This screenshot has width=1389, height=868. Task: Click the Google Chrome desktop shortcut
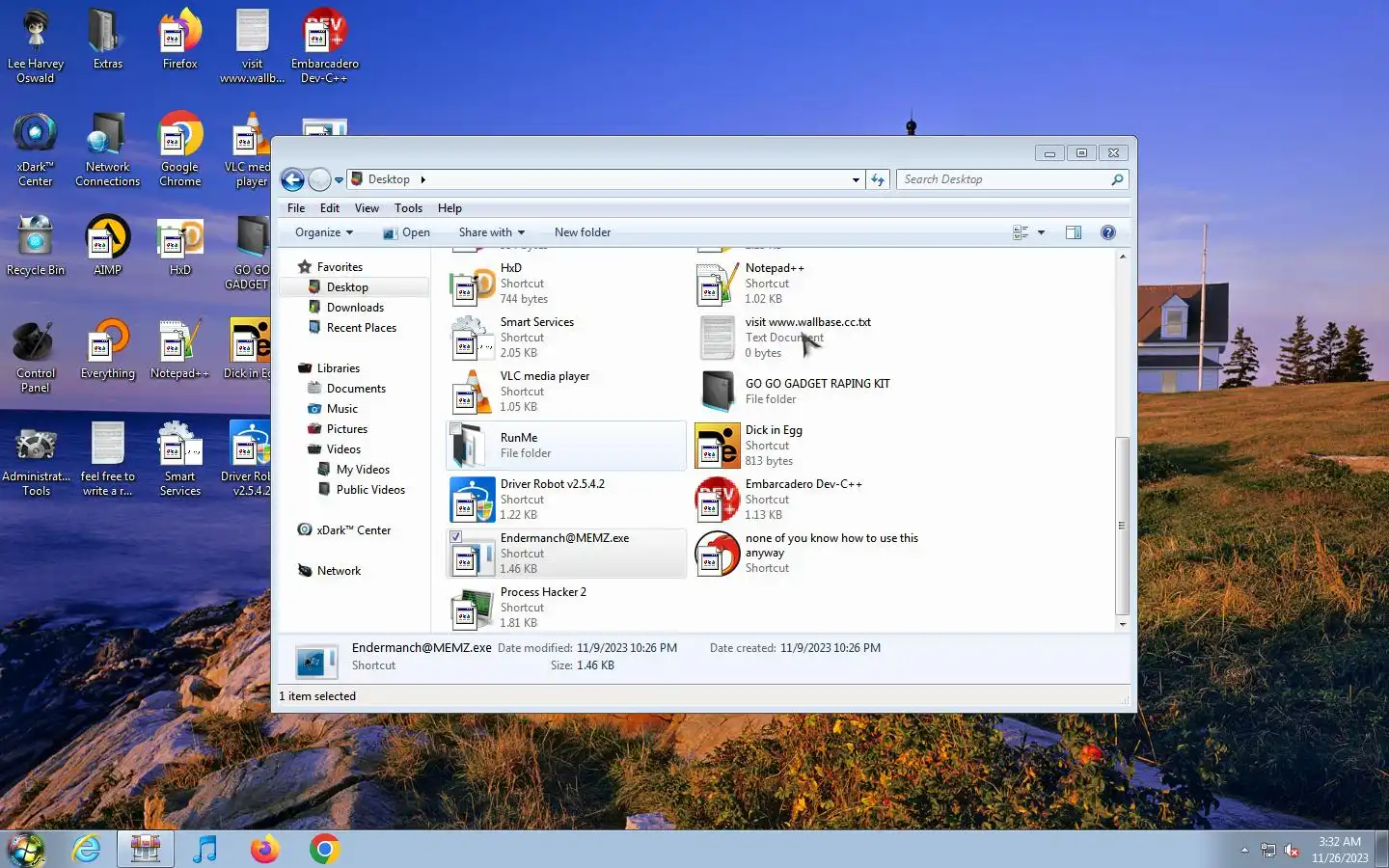(x=180, y=149)
